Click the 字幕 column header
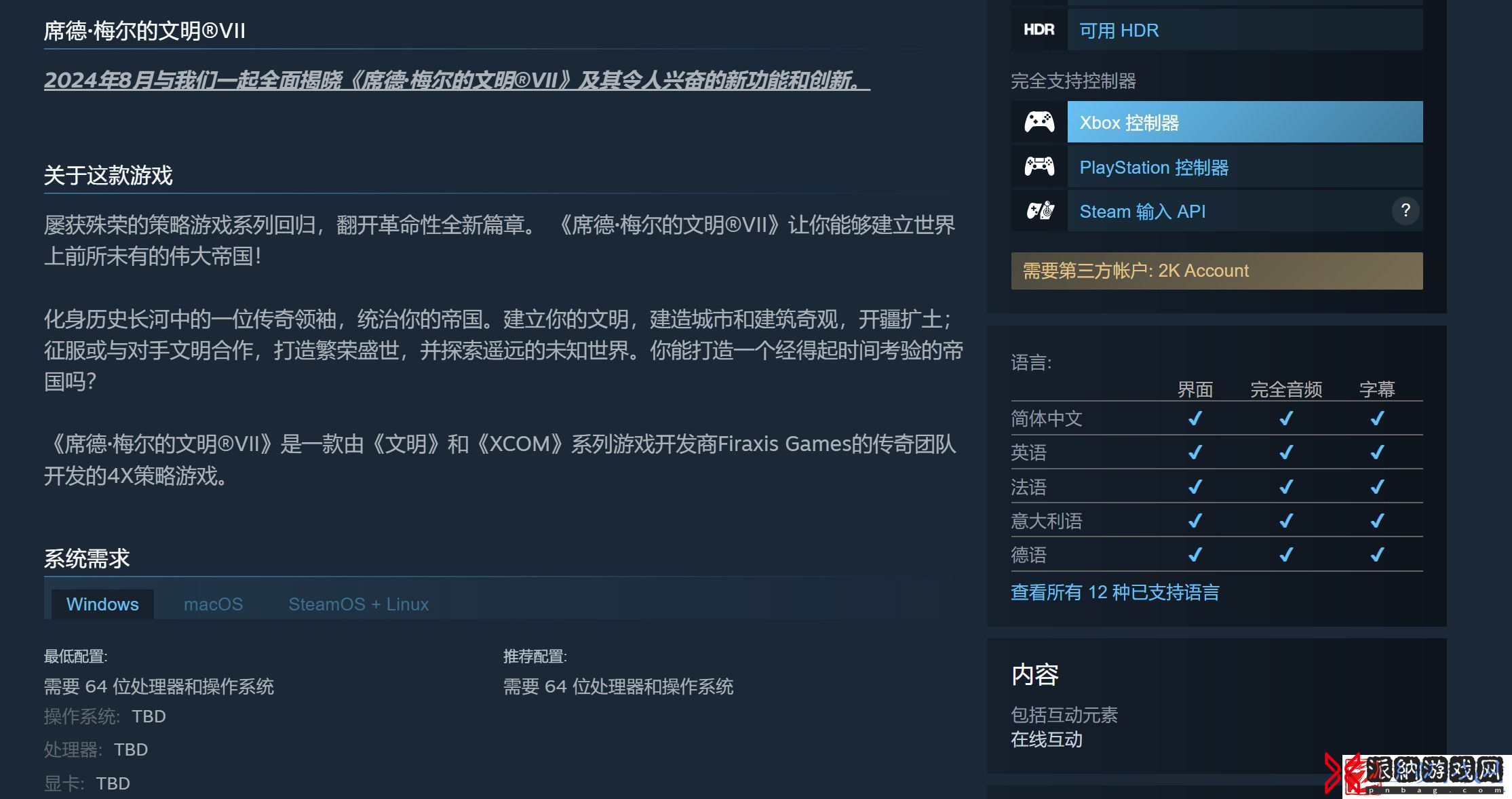This screenshot has height=799, width=1512. 1377,389
